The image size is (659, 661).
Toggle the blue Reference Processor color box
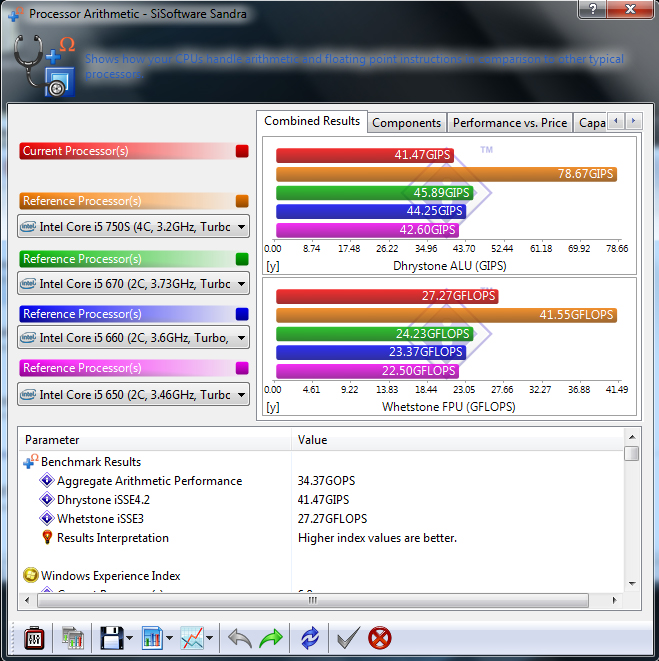point(242,314)
